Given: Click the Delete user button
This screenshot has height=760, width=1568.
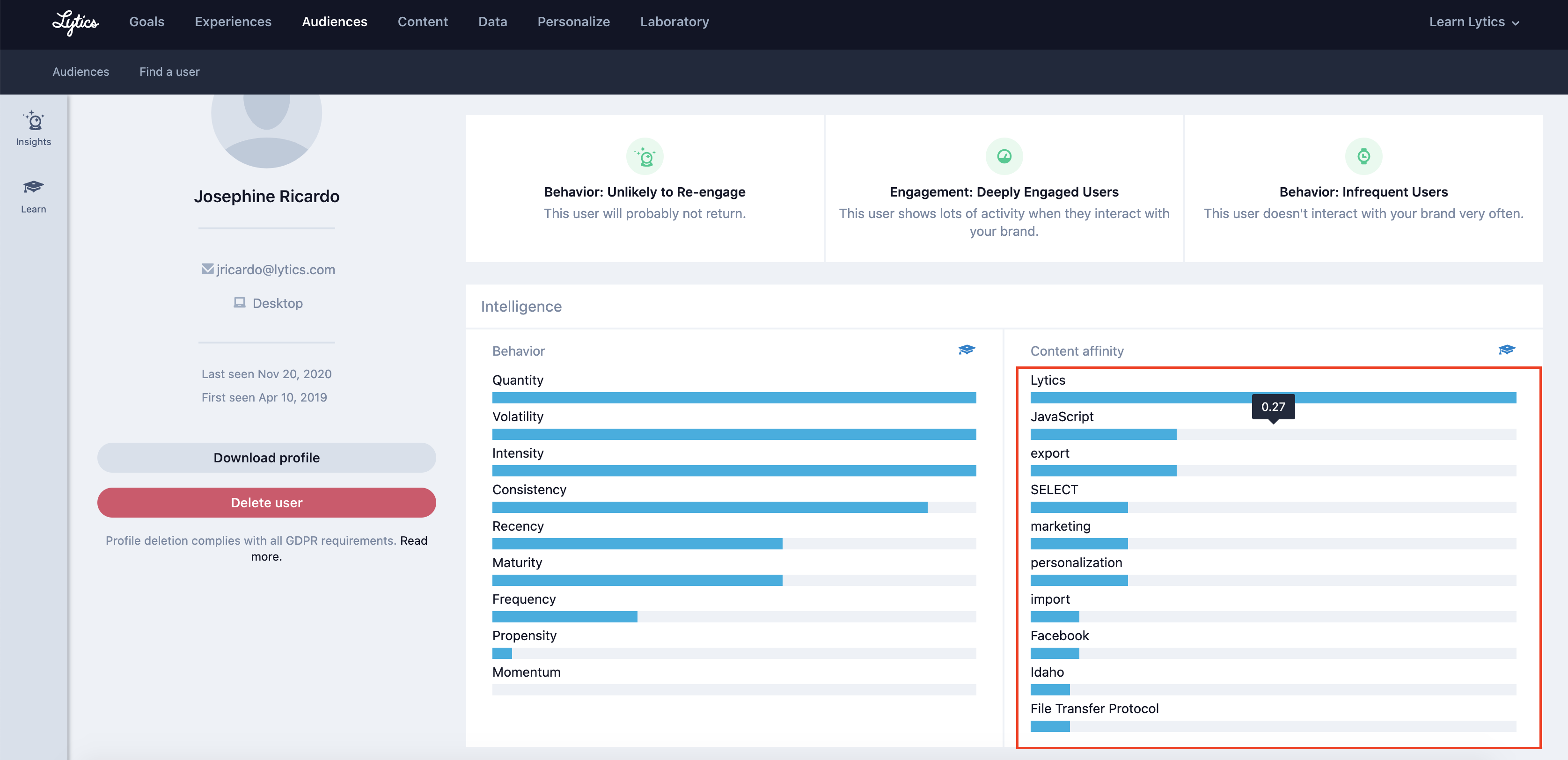Looking at the screenshot, I should [267, 503].
